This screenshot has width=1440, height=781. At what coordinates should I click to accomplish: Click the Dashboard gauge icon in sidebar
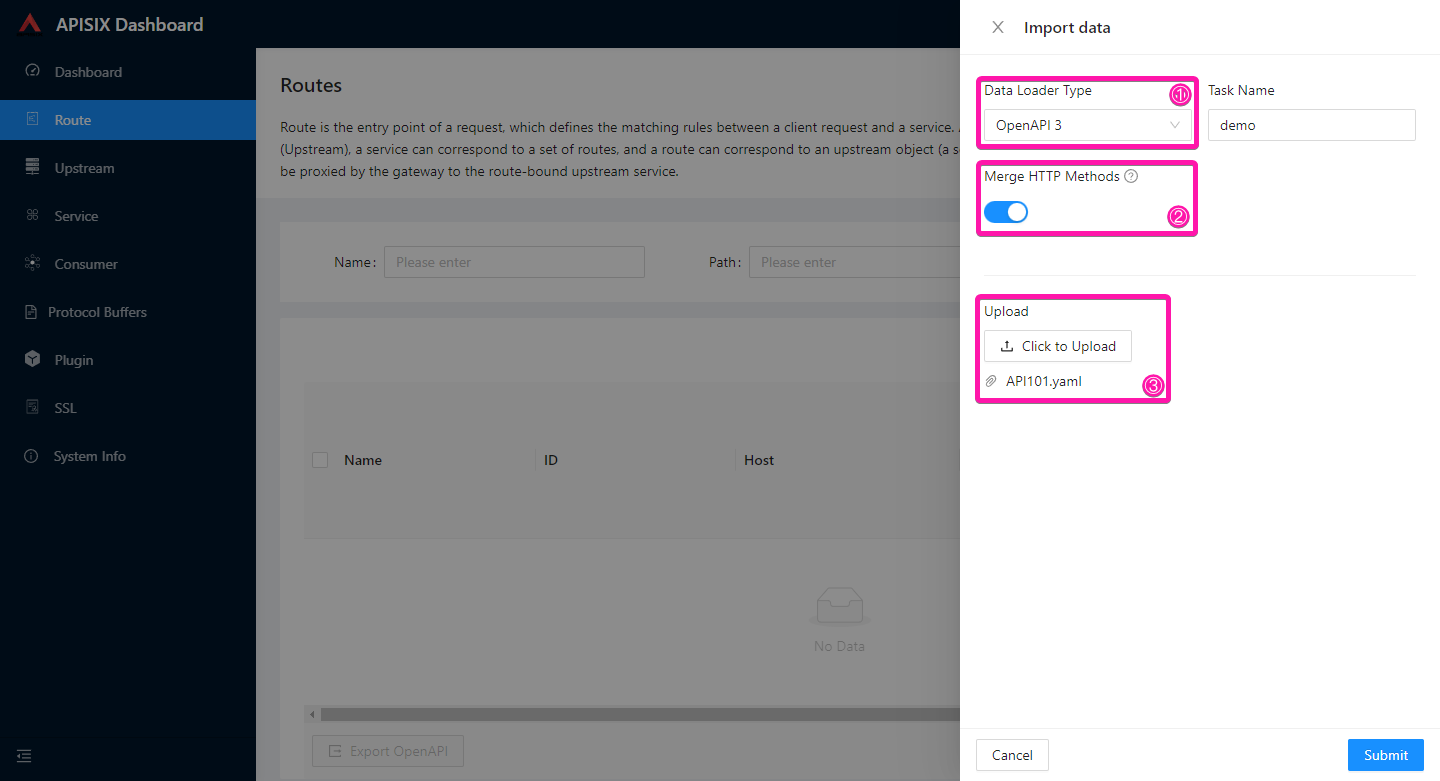coord(32,71)
